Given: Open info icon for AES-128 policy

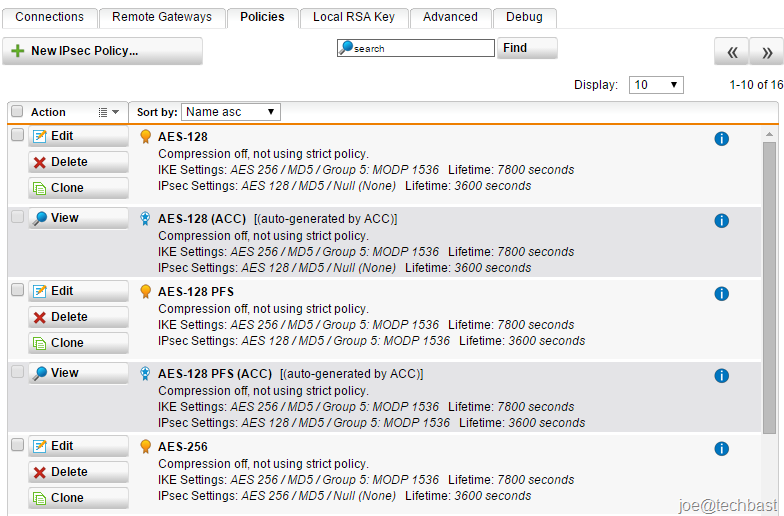Looking at the screenshot, I should coord(721,138).
